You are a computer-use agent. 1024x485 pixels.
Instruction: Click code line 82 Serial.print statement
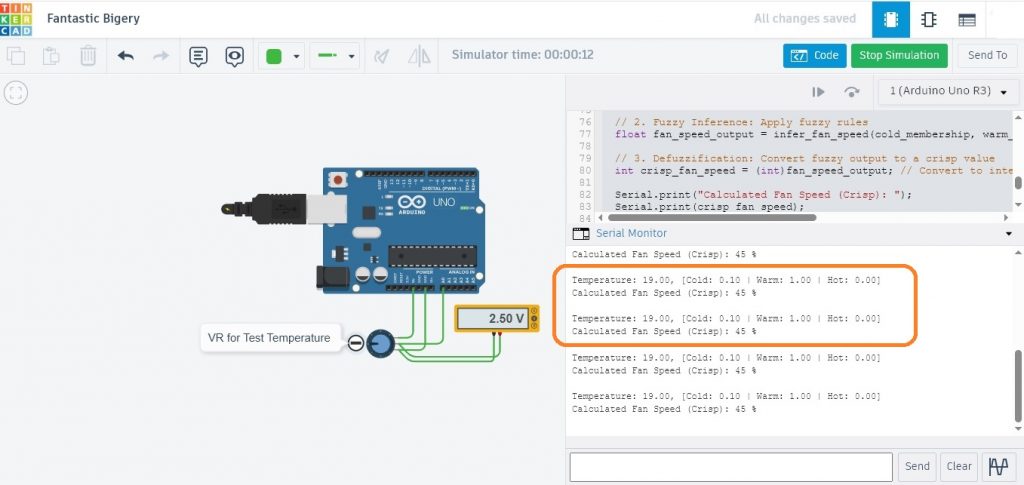click(x=763, y=195)
